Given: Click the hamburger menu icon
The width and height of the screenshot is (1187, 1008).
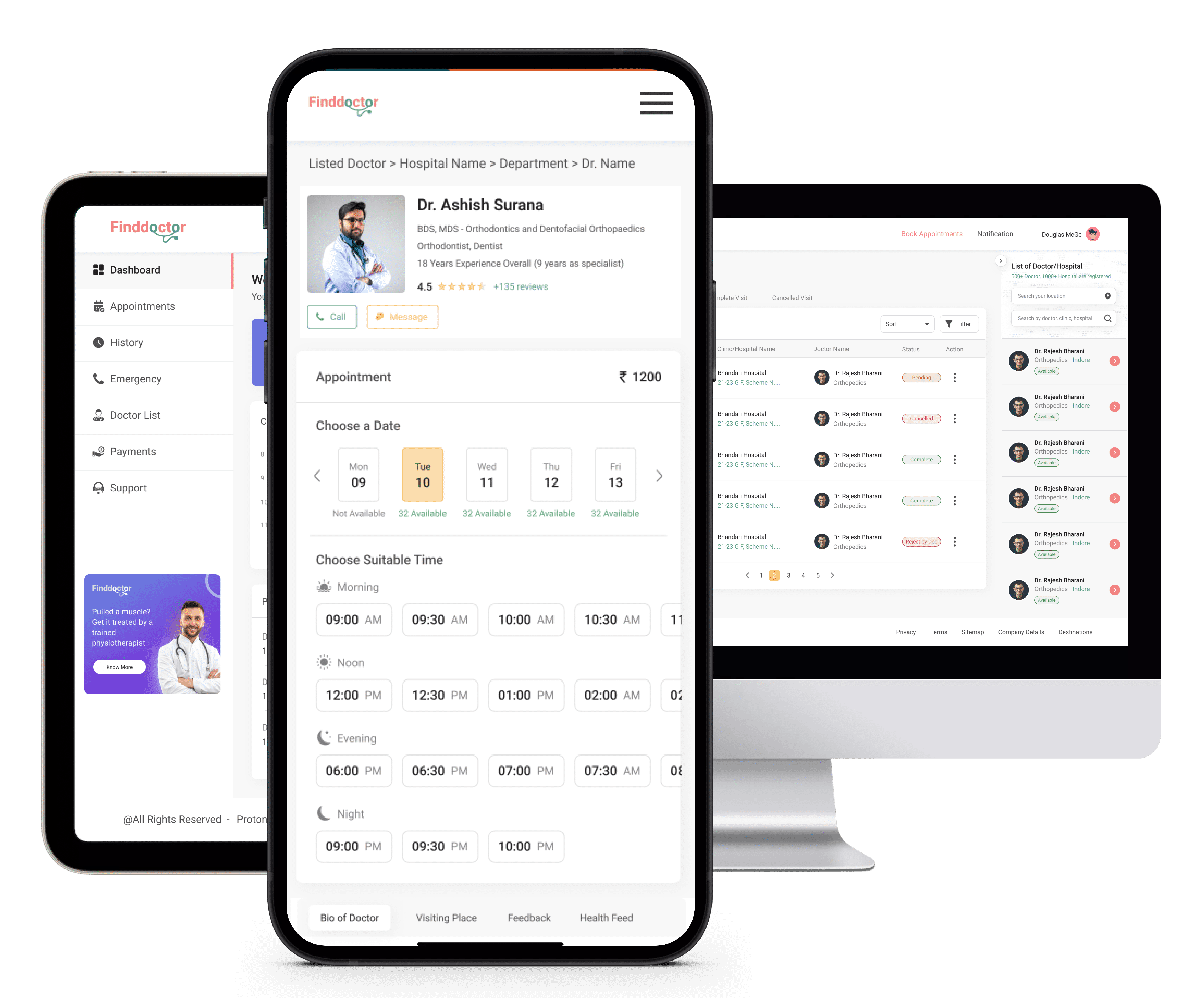Looking at the screenshot, I should click(657, 103).
